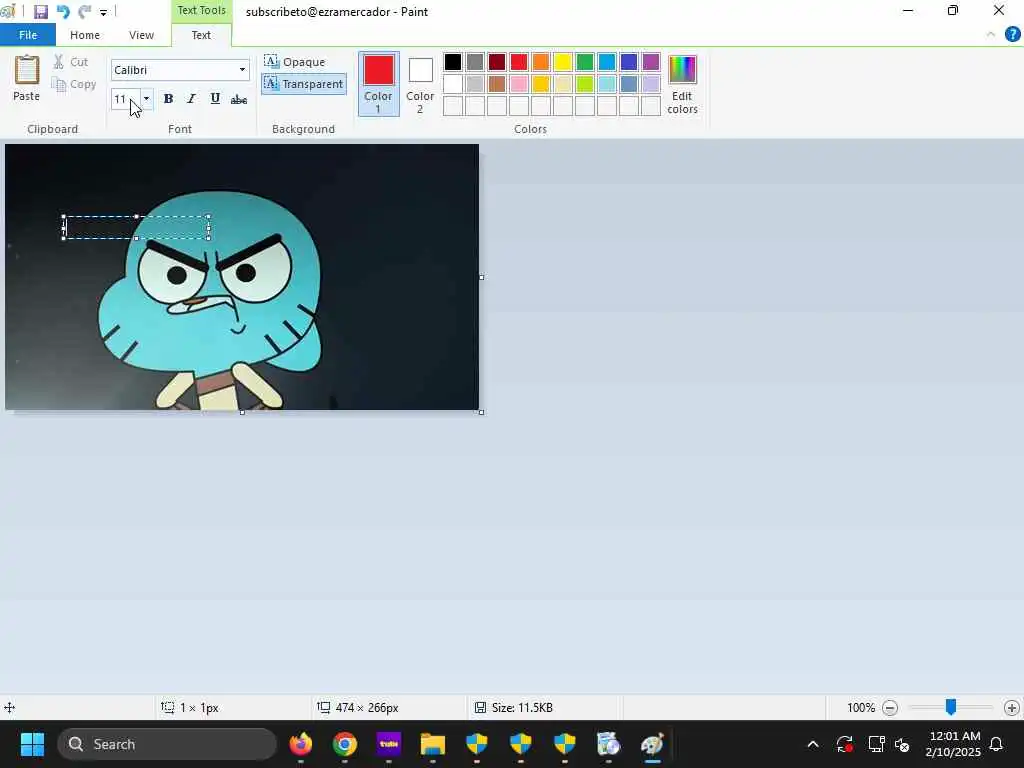Click the display network tray icon

coord(876,744)
